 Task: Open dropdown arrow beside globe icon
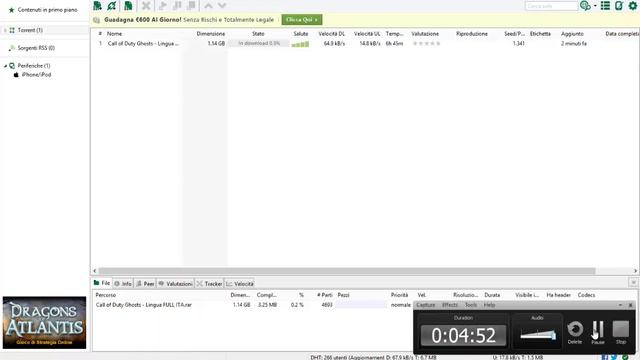(x=595, y=6)
